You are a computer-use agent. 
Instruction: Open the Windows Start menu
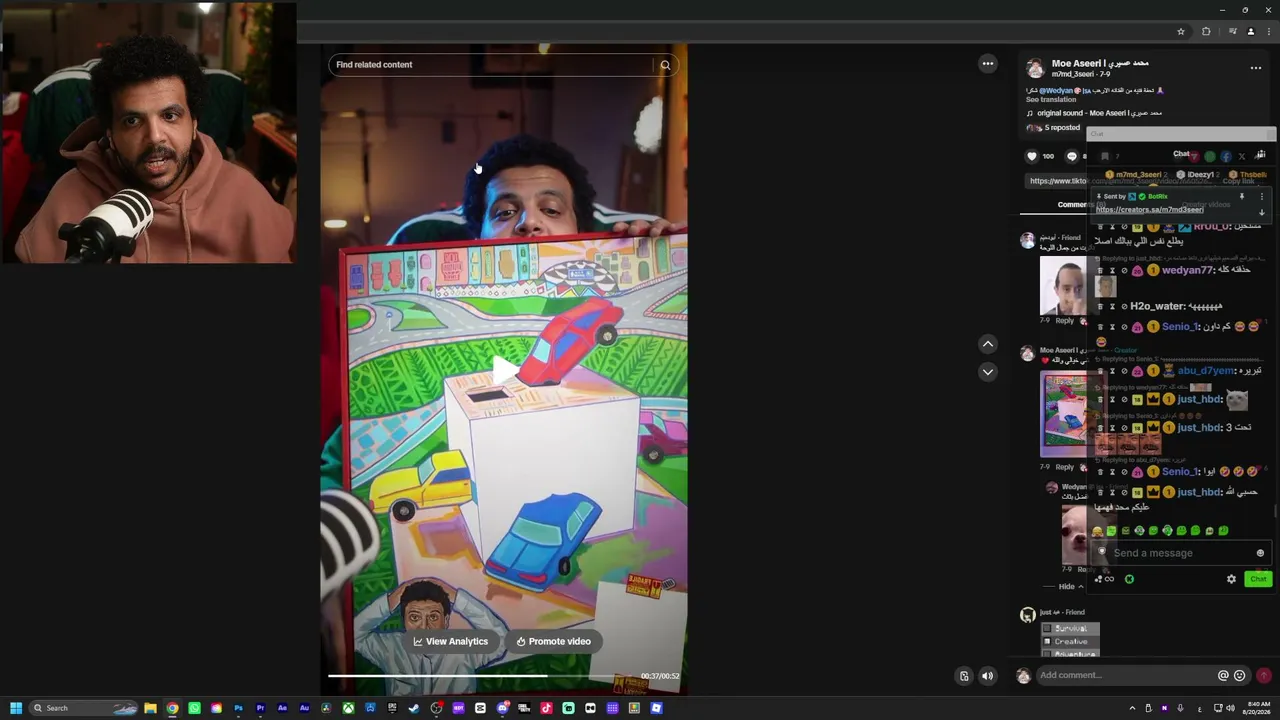16,708
